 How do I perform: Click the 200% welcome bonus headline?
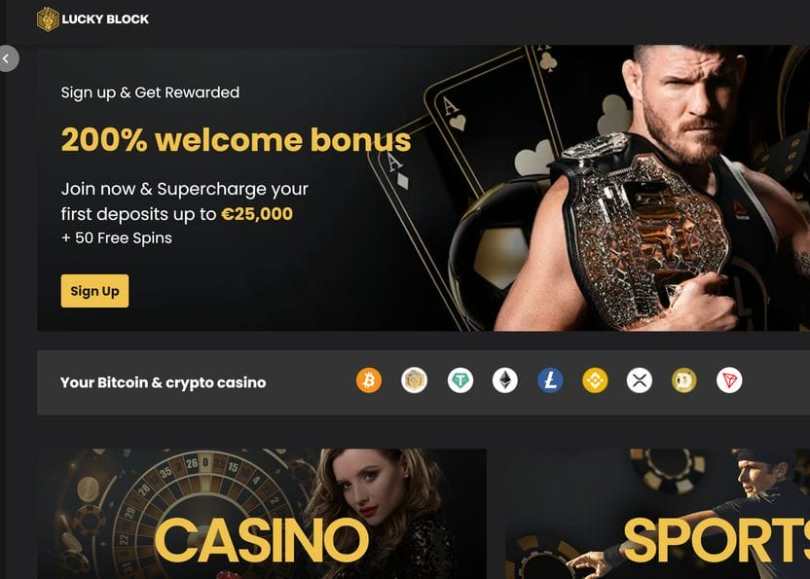[236, 140]
